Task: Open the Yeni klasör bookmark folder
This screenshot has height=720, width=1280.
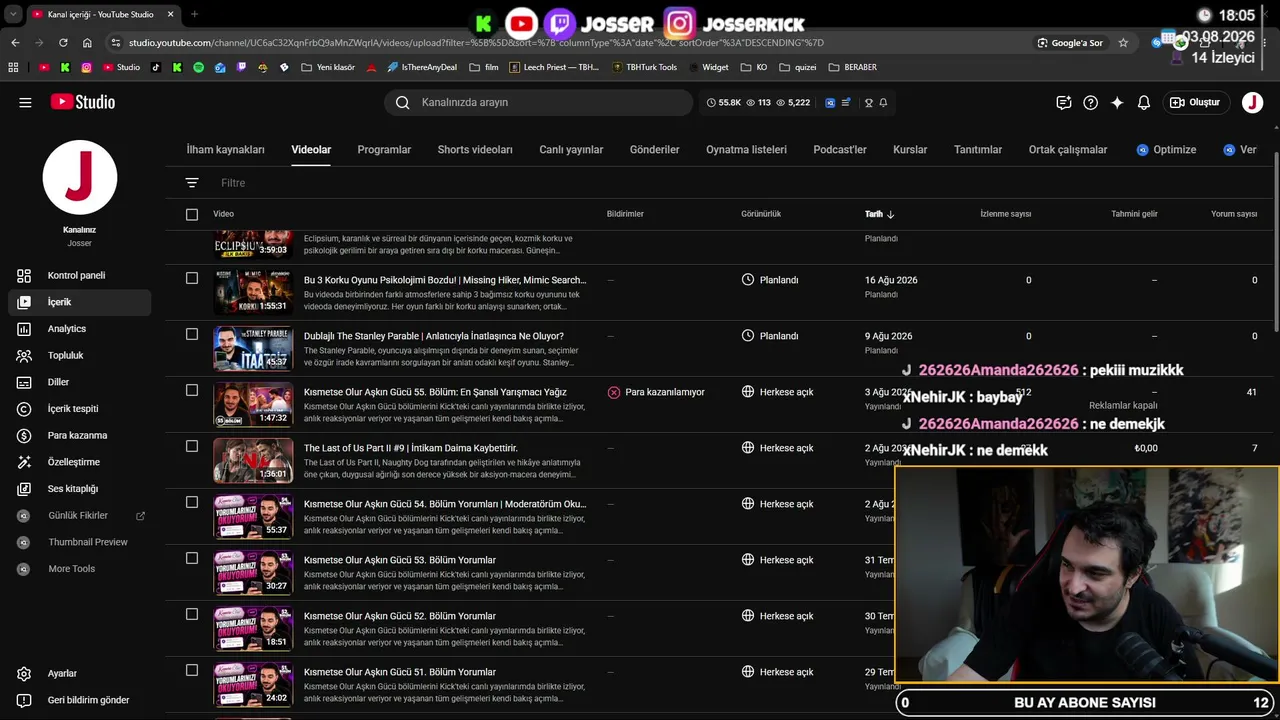Action: click(x=327, y=67)
